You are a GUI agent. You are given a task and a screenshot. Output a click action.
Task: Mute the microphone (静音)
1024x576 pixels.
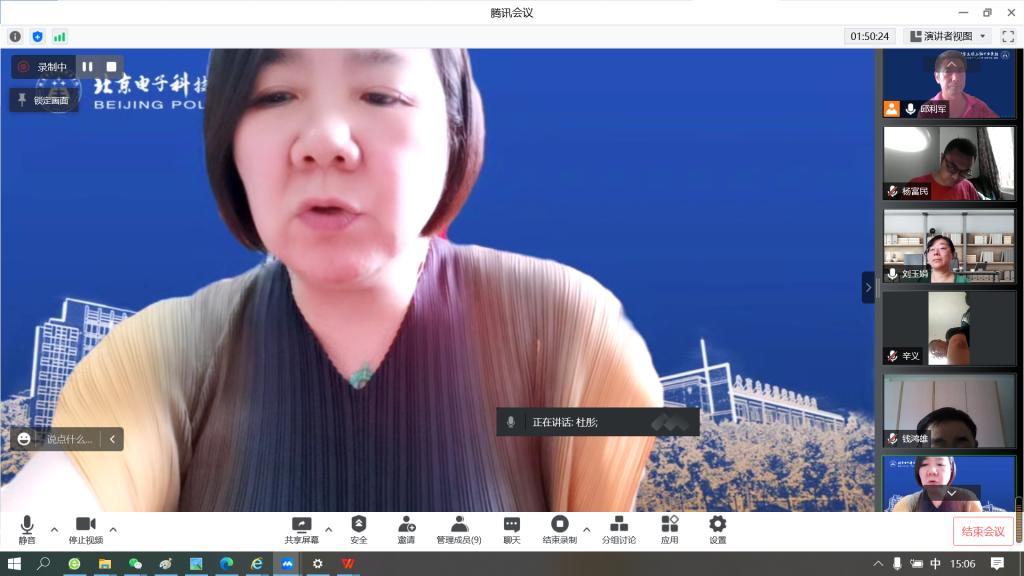27,525
